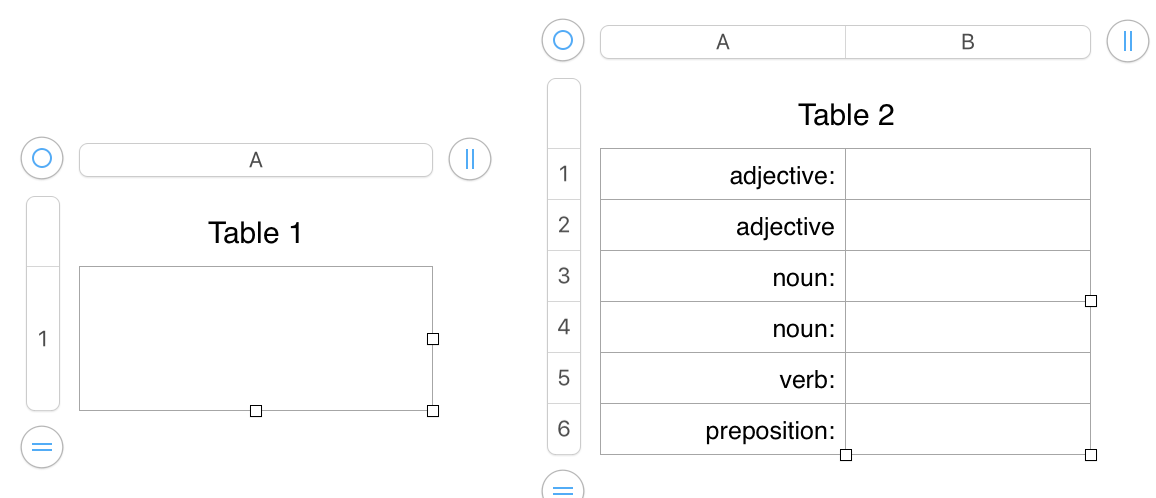Select row 1 header of Table 1
The image size is (1156, 498).
point(43,339)
